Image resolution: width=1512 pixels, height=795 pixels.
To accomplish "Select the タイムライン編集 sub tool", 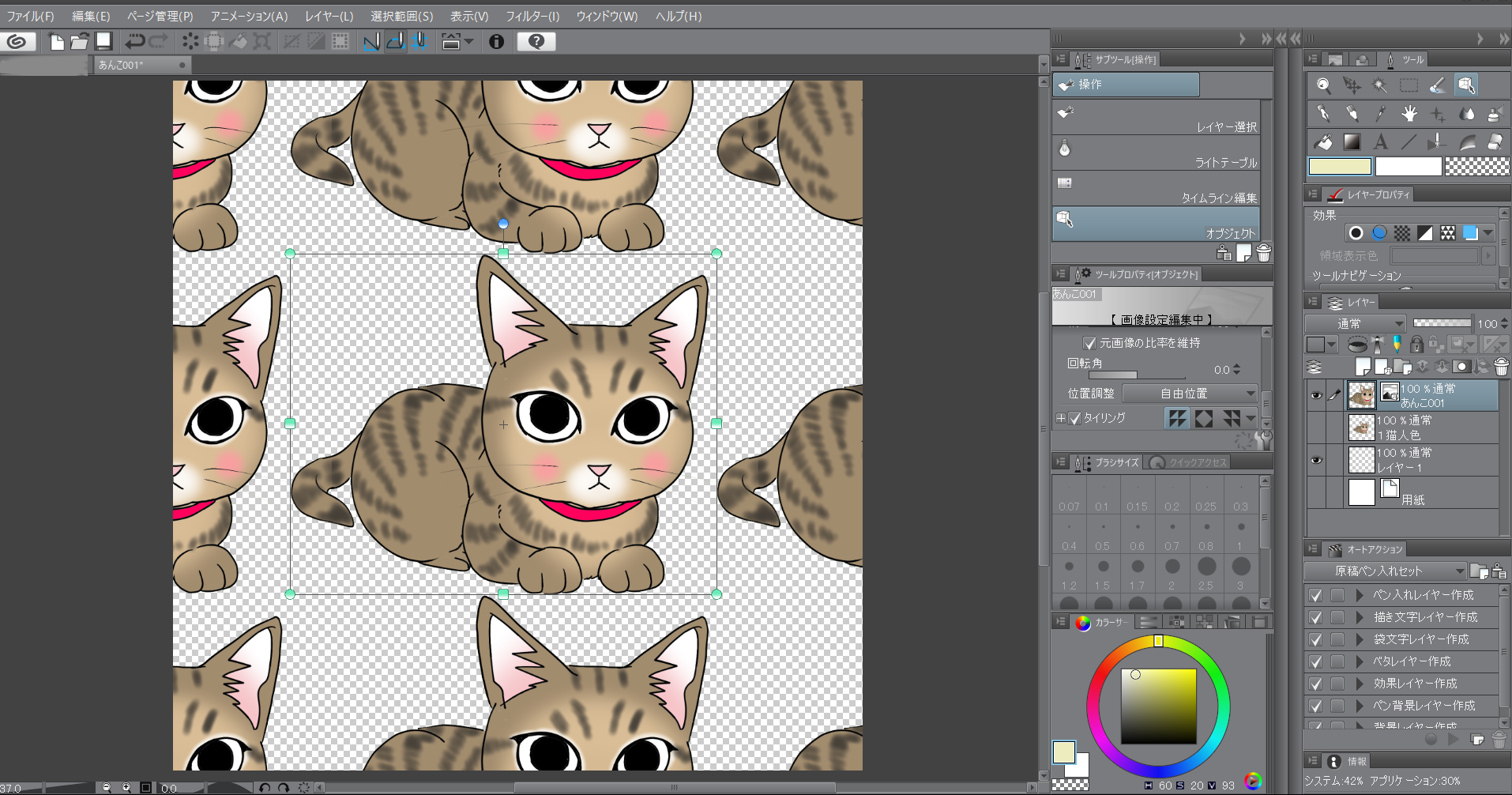I will click(x=1157, y=189).
